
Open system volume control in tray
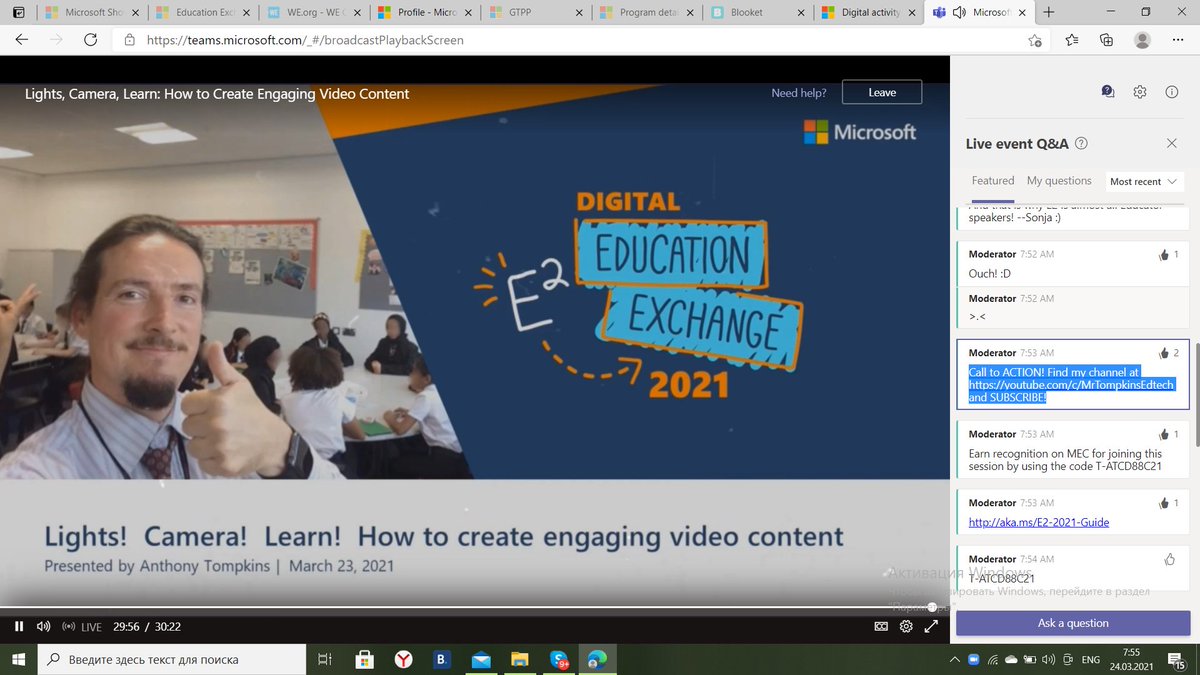coord(1048,660)
